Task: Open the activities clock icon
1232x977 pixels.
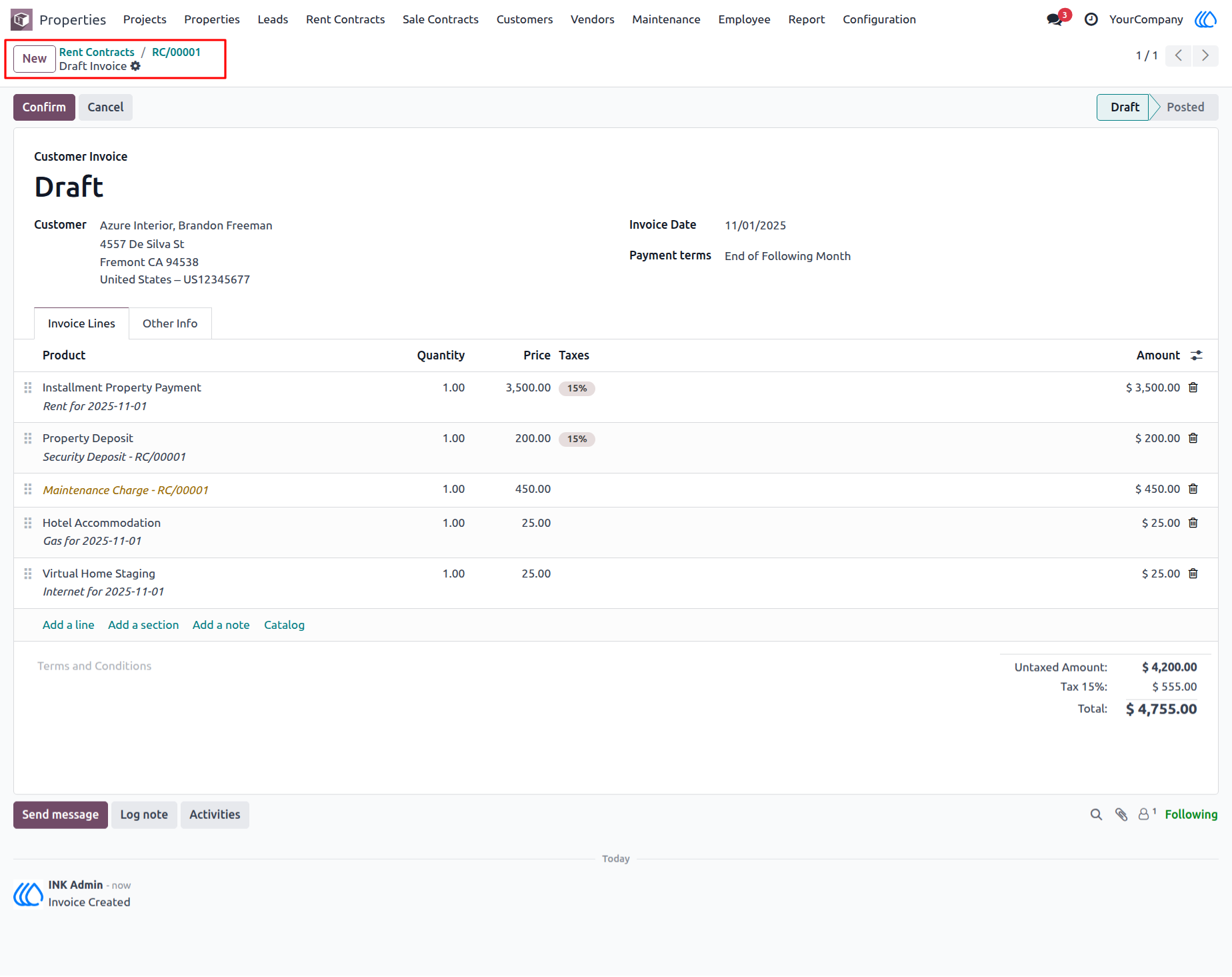Action: (x=1091, y=19)
